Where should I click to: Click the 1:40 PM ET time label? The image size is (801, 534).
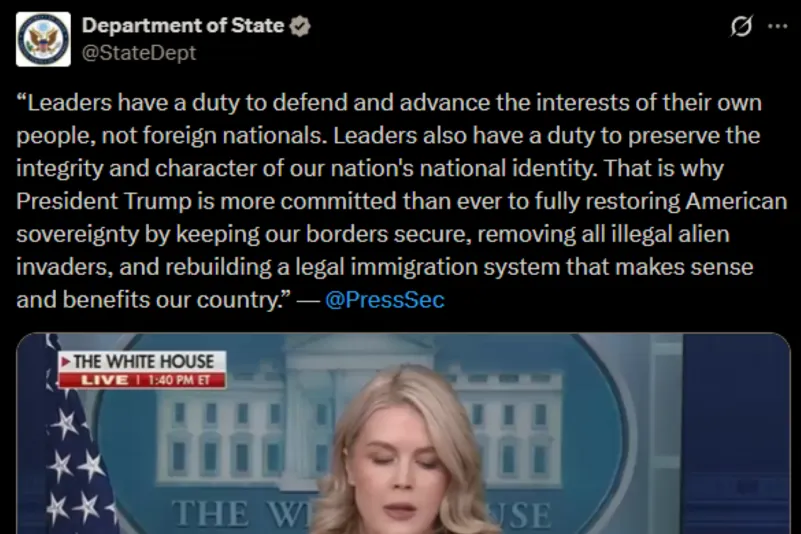click(x=180, y=380)
